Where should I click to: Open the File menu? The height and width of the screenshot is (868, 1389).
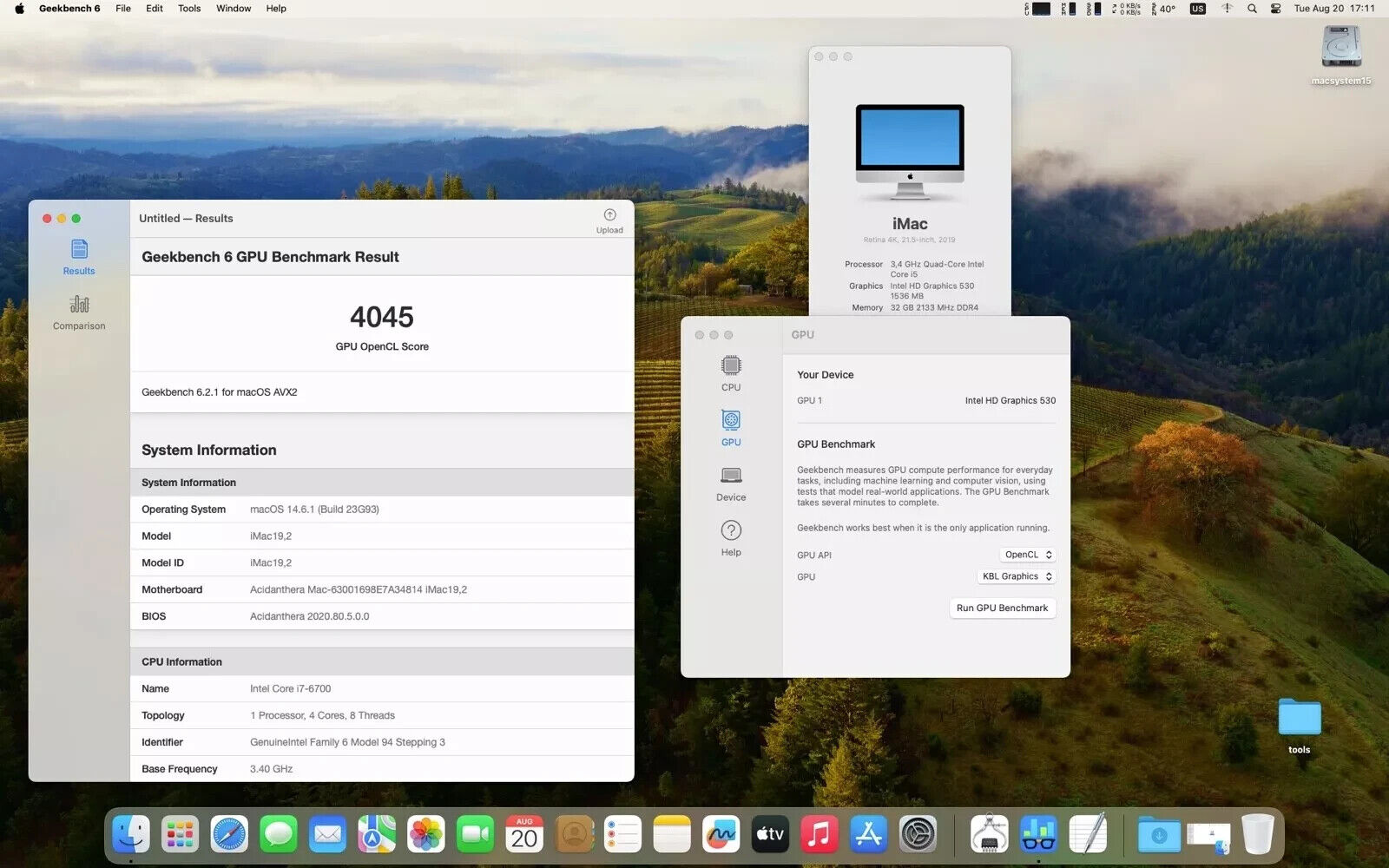tap(123, 9)
